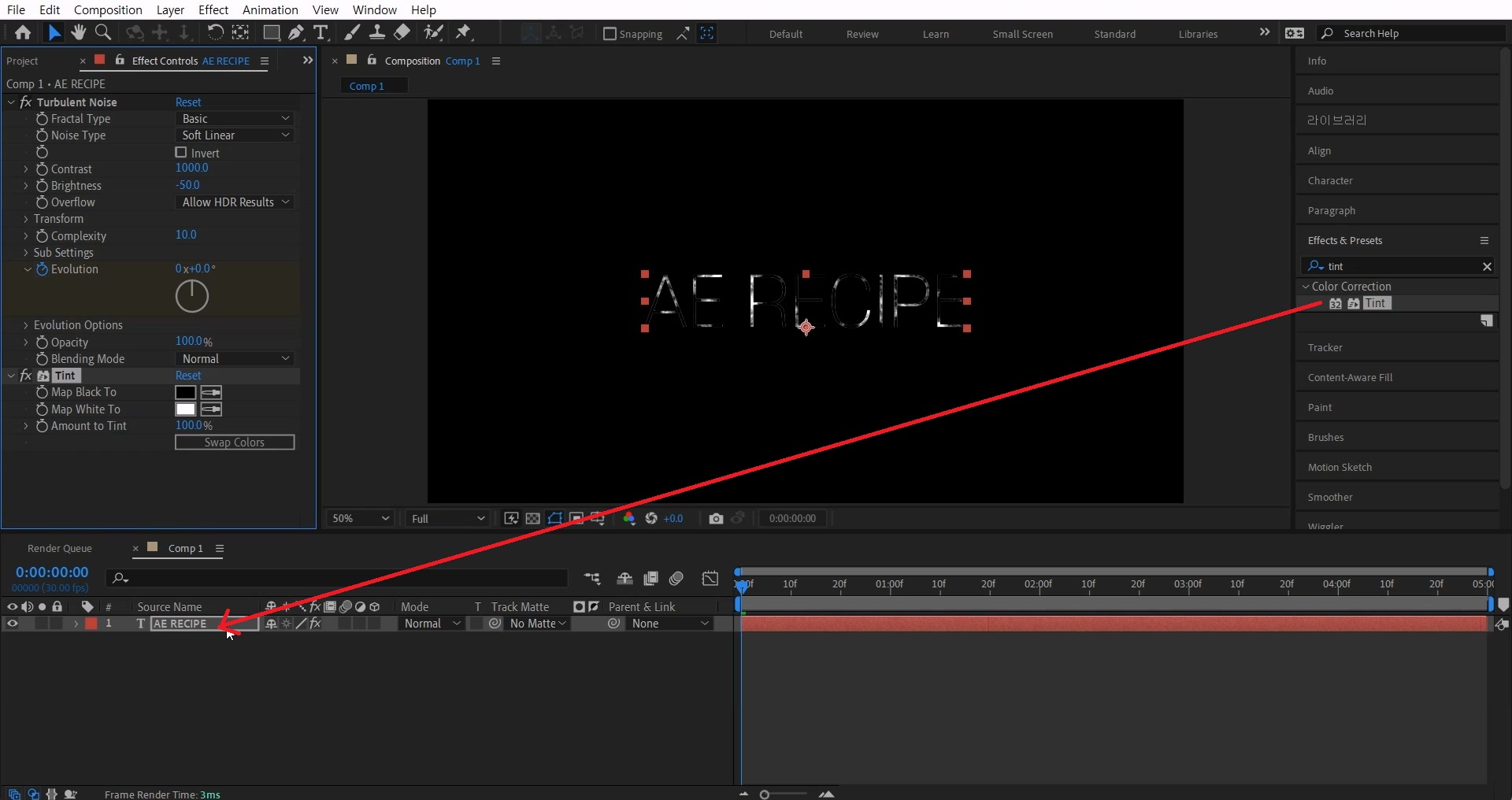The image size is (1512, 800).
Task: Toggle Tint effect fx switch
Action: click(x=26, y=376)
